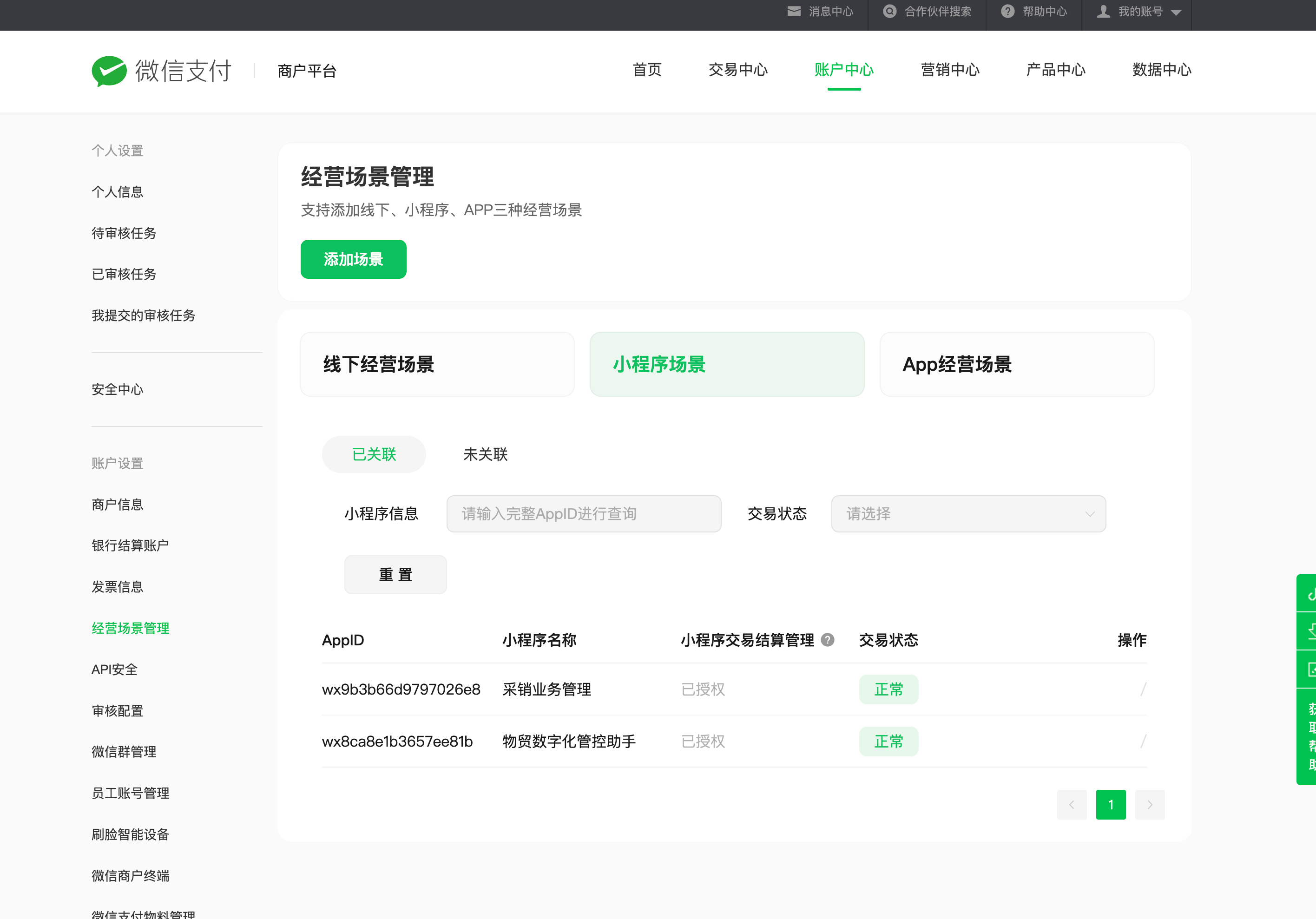Click 合作伙伴搜索 search icon
The image size is (1316, 919).
889,12
